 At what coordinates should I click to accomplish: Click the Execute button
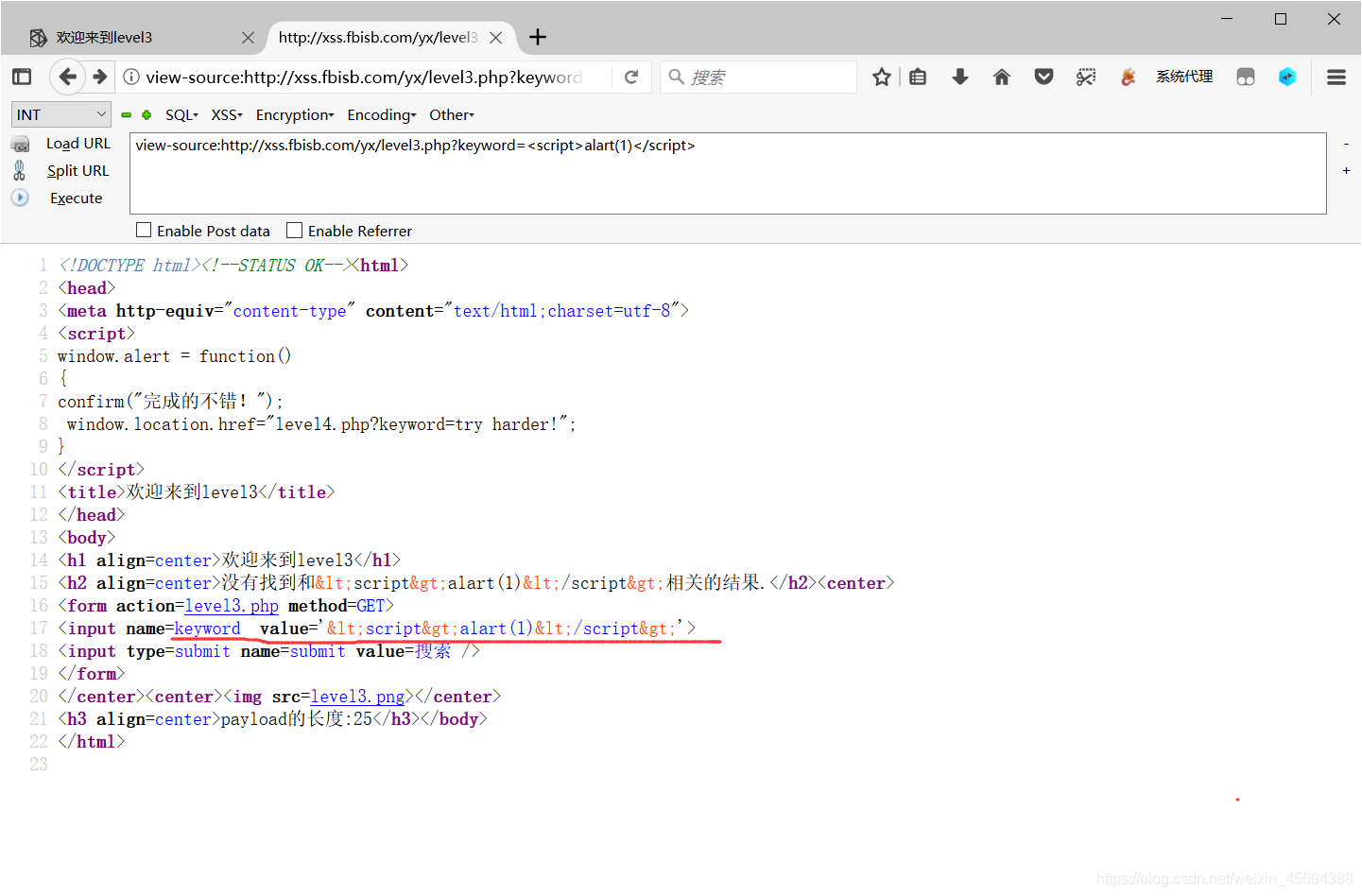[x=77, y=198]
